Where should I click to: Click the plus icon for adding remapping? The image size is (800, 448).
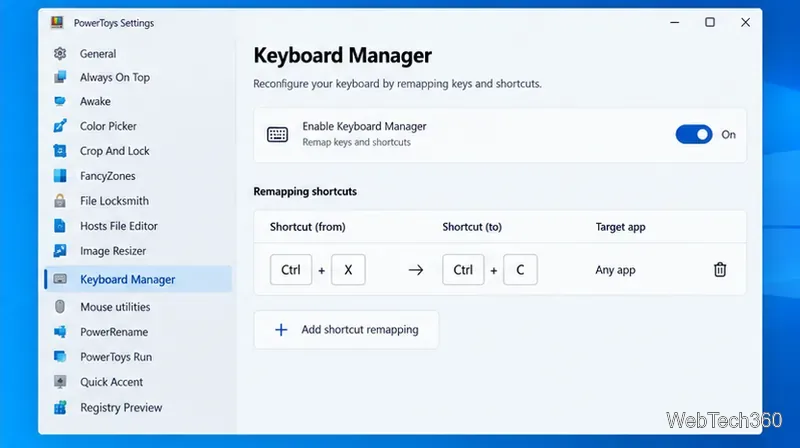click(281, 330)
